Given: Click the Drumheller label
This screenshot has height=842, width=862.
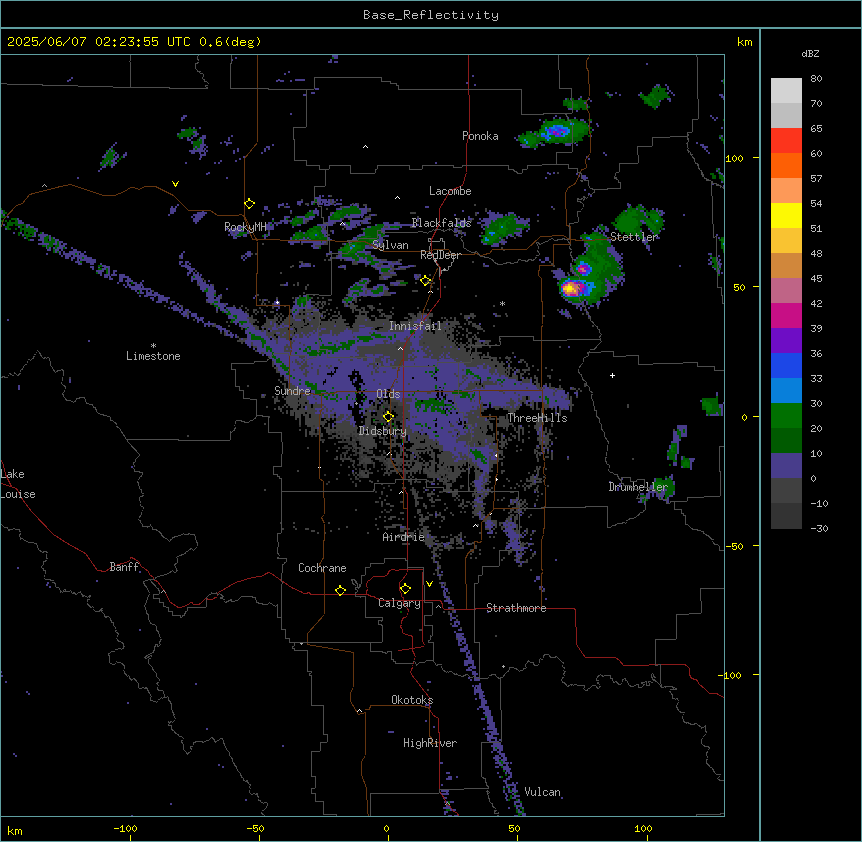Looking at the screenshot, I should [x=638, y=487].
